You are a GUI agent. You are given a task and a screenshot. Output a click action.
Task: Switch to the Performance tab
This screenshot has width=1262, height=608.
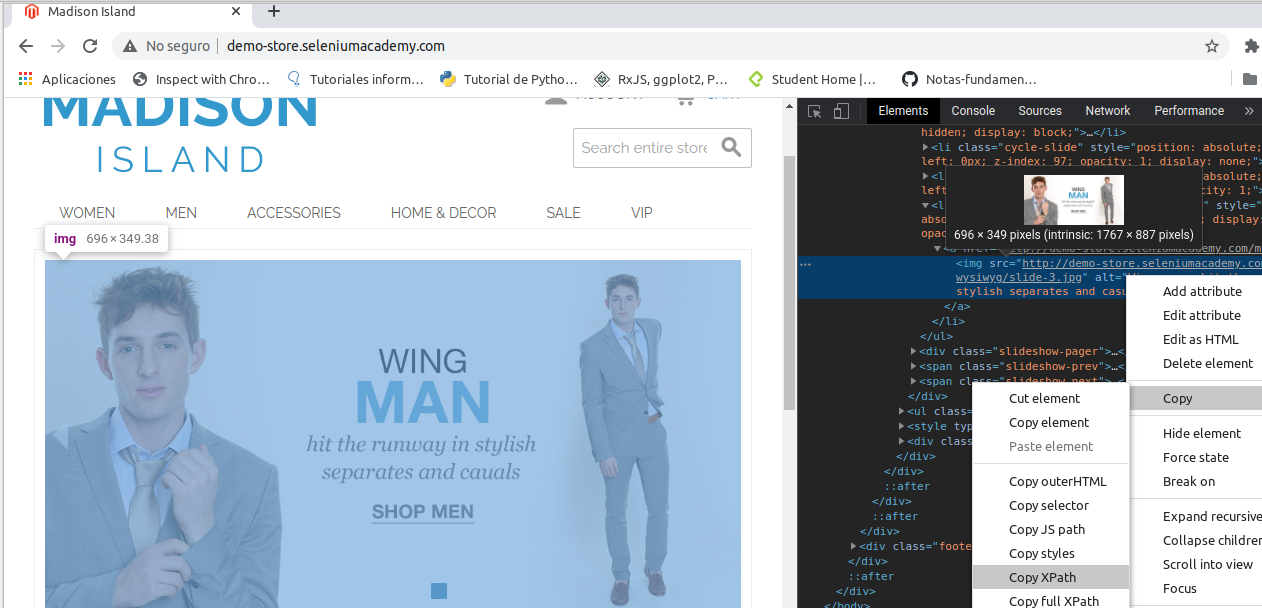pyautogui.click(x=1189, y=111)
